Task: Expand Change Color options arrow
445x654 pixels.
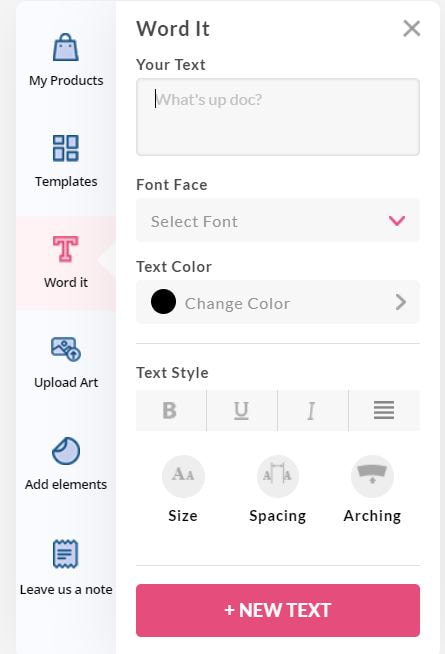Action: (x=400, y=302)
